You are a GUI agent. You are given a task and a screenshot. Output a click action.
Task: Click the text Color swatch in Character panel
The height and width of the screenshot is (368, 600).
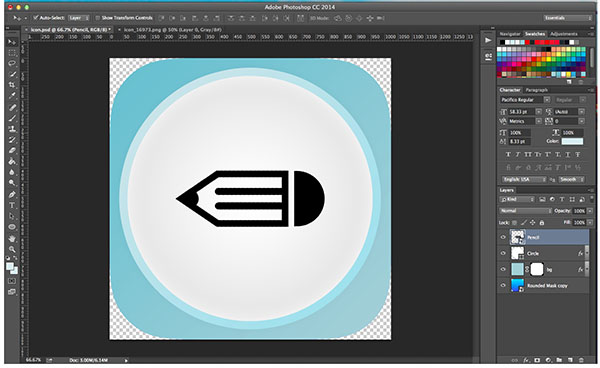pos(572,142)
